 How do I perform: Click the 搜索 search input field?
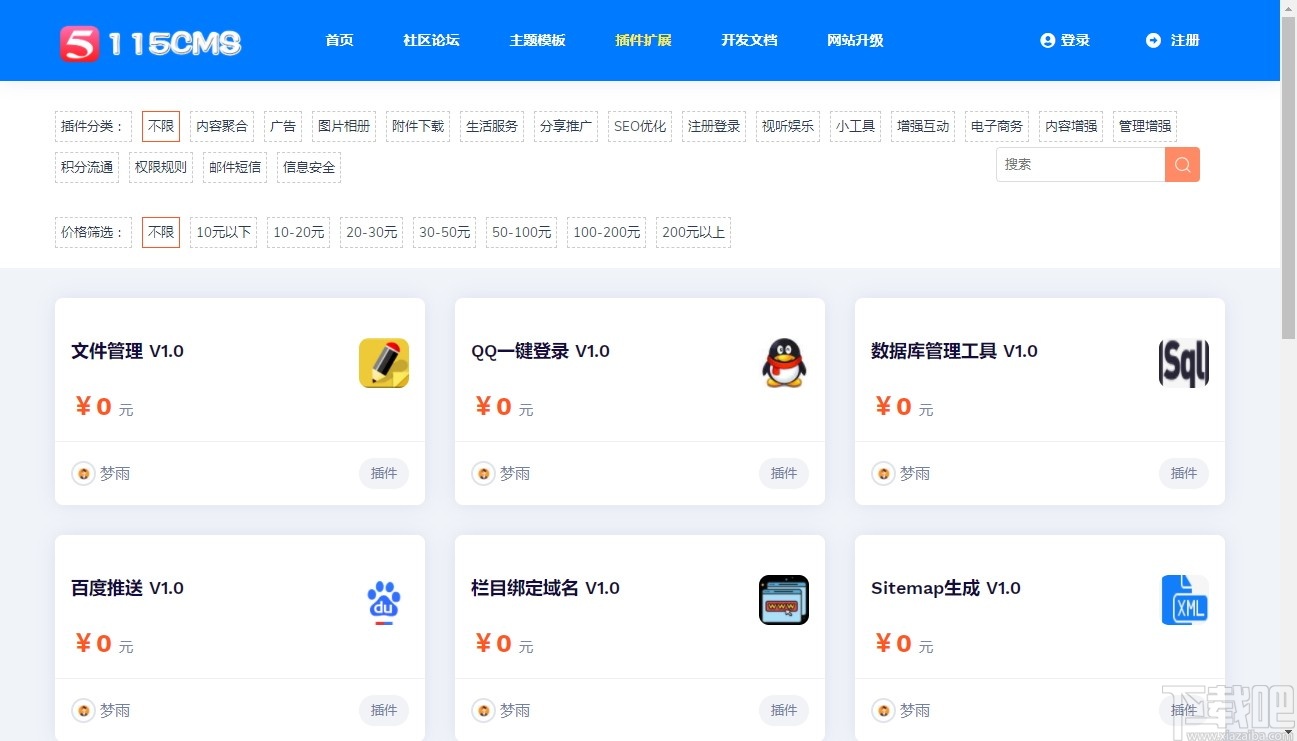pyautogui.click(x=1081, y=165)
